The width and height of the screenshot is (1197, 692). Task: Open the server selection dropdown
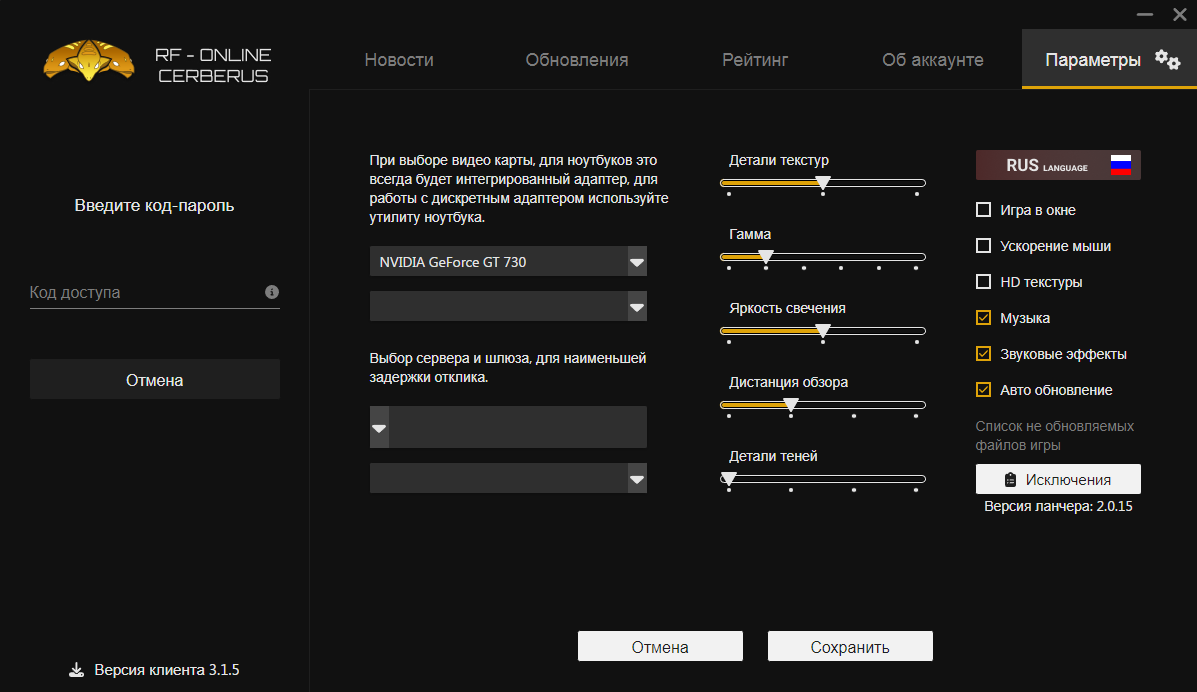pos(380,428)
